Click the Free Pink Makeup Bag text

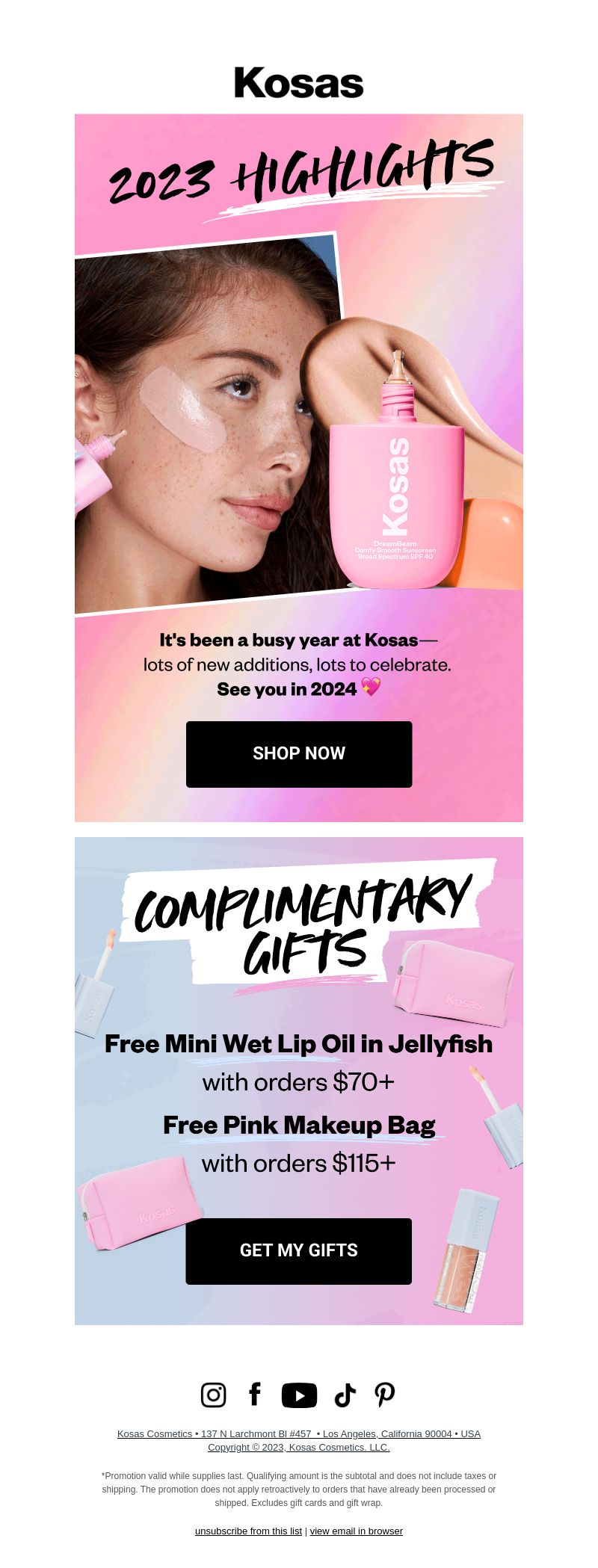click(299, 1125)
